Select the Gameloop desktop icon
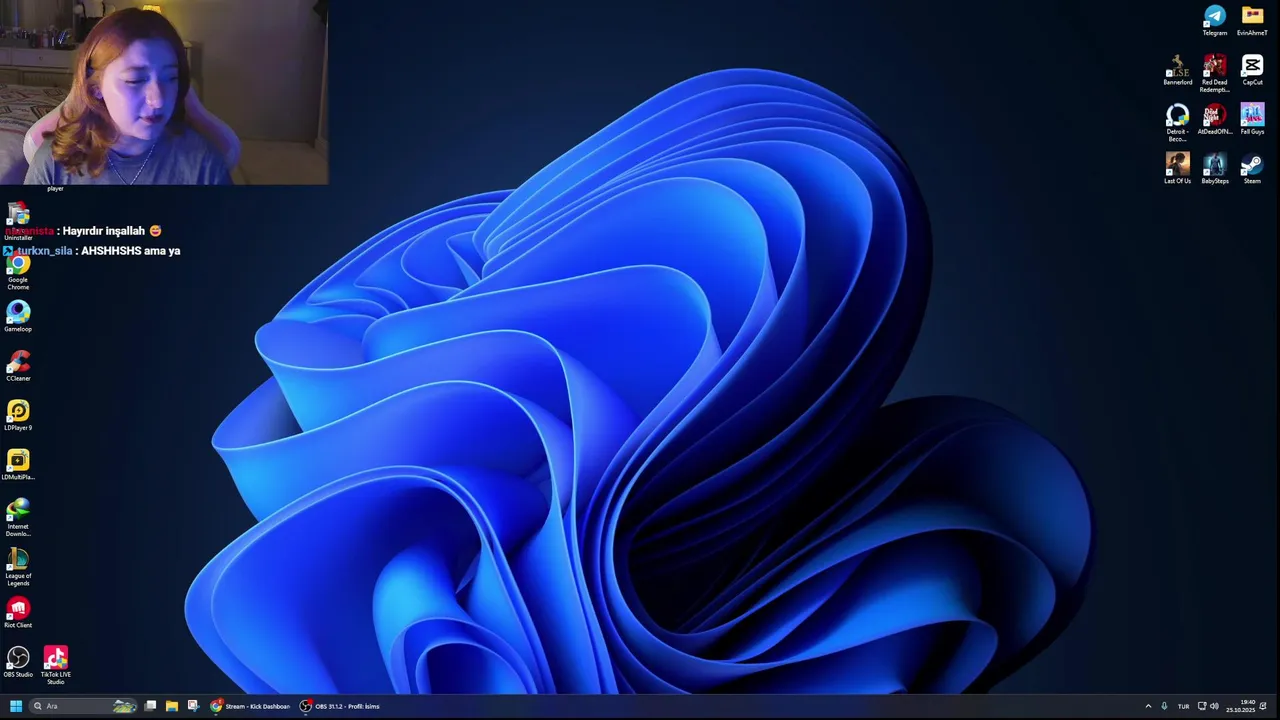The height and width of the screenshot is (720, 1280). tap(18, 316)
